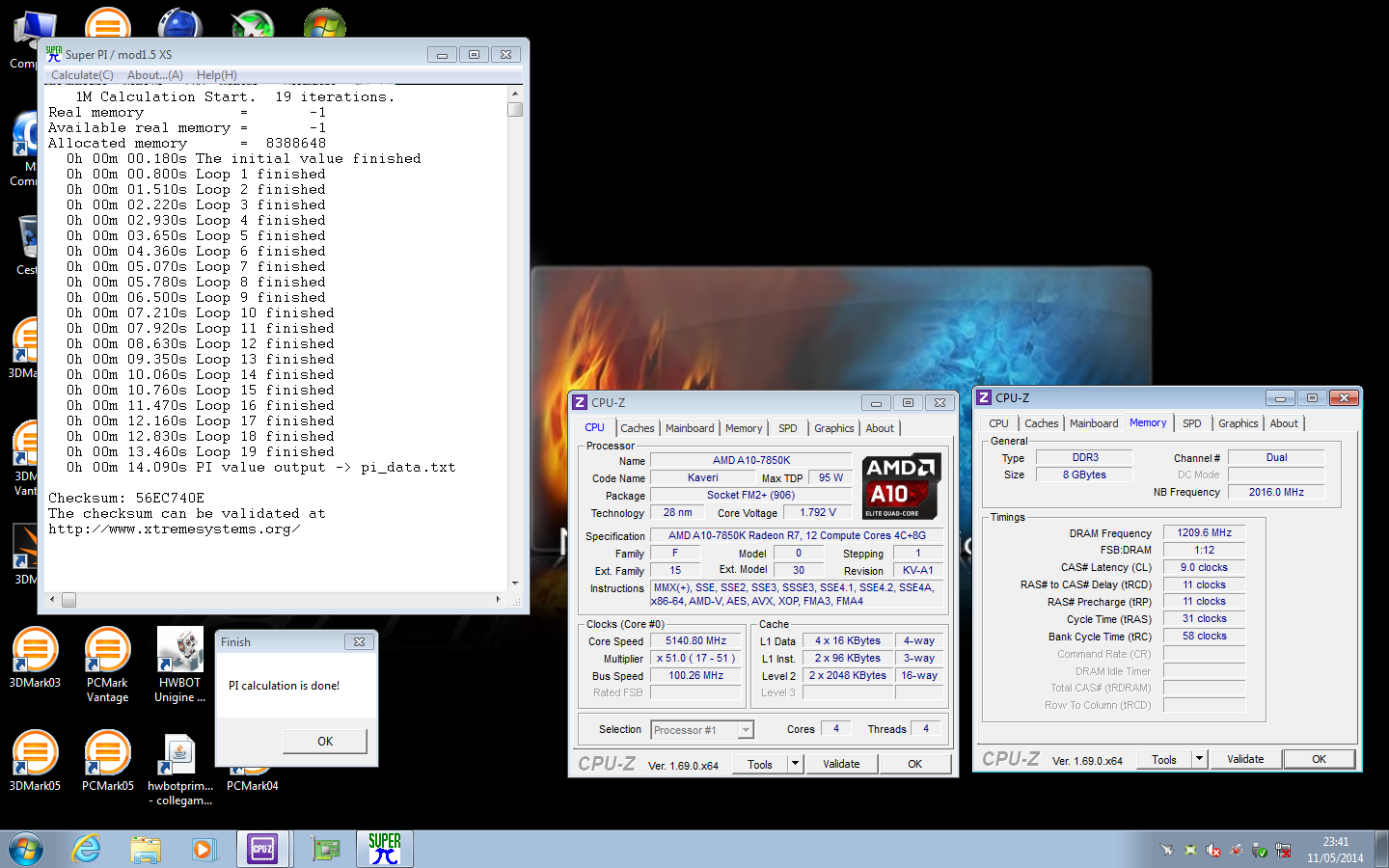Open the Calculate(C) menu in Super PI

pos(82,75)
